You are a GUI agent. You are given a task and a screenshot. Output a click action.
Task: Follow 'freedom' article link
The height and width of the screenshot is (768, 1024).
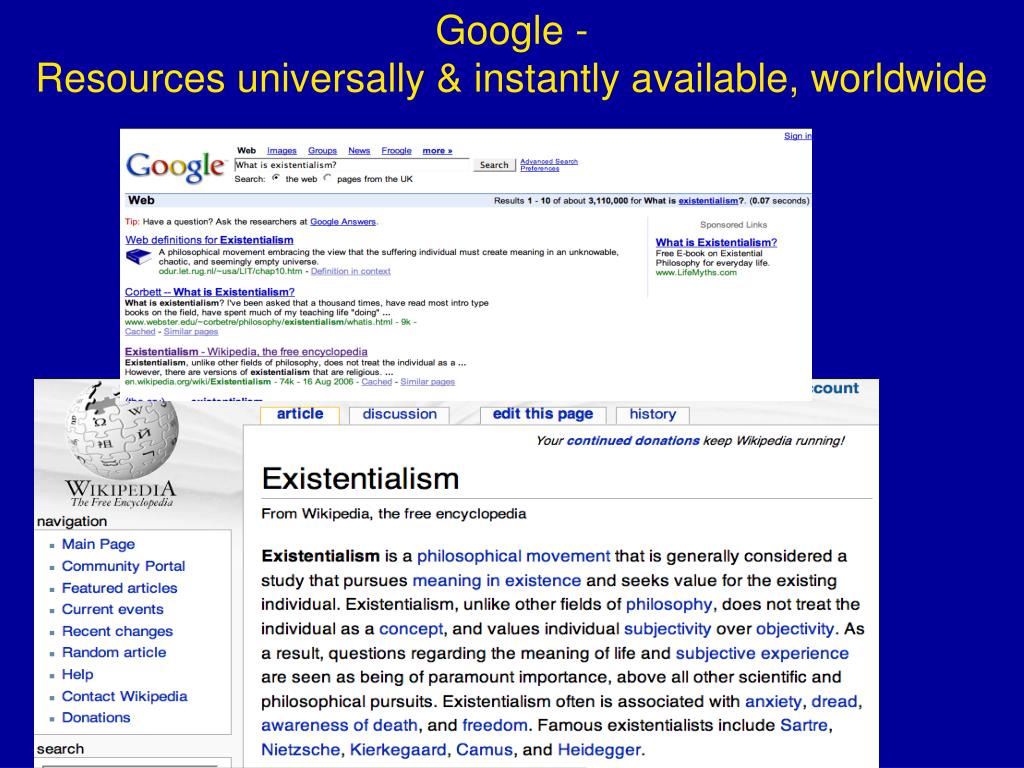tap(494, 726)
